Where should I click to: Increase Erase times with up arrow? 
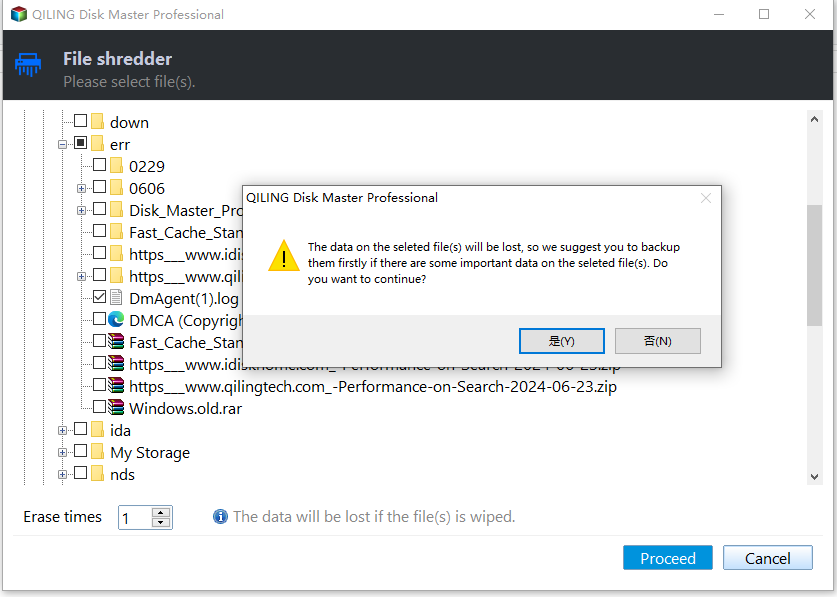161,512
